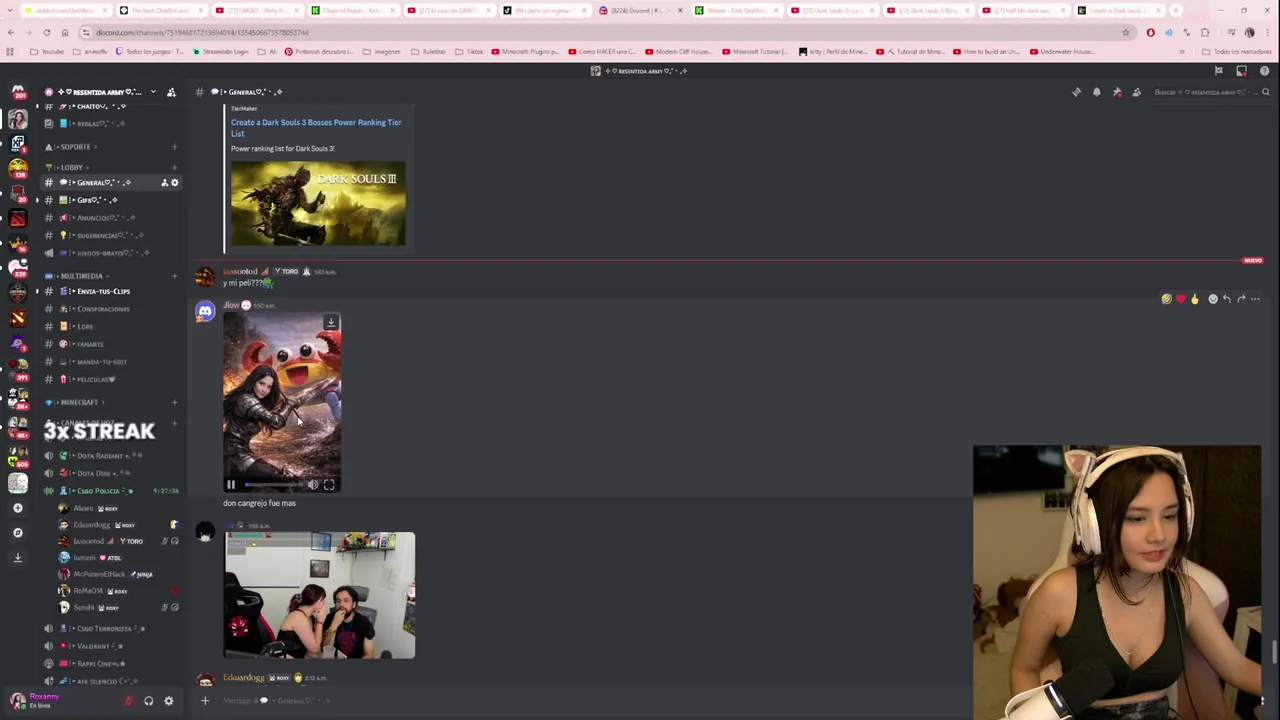Add finger emoji reaction to message

point(1194,299)
